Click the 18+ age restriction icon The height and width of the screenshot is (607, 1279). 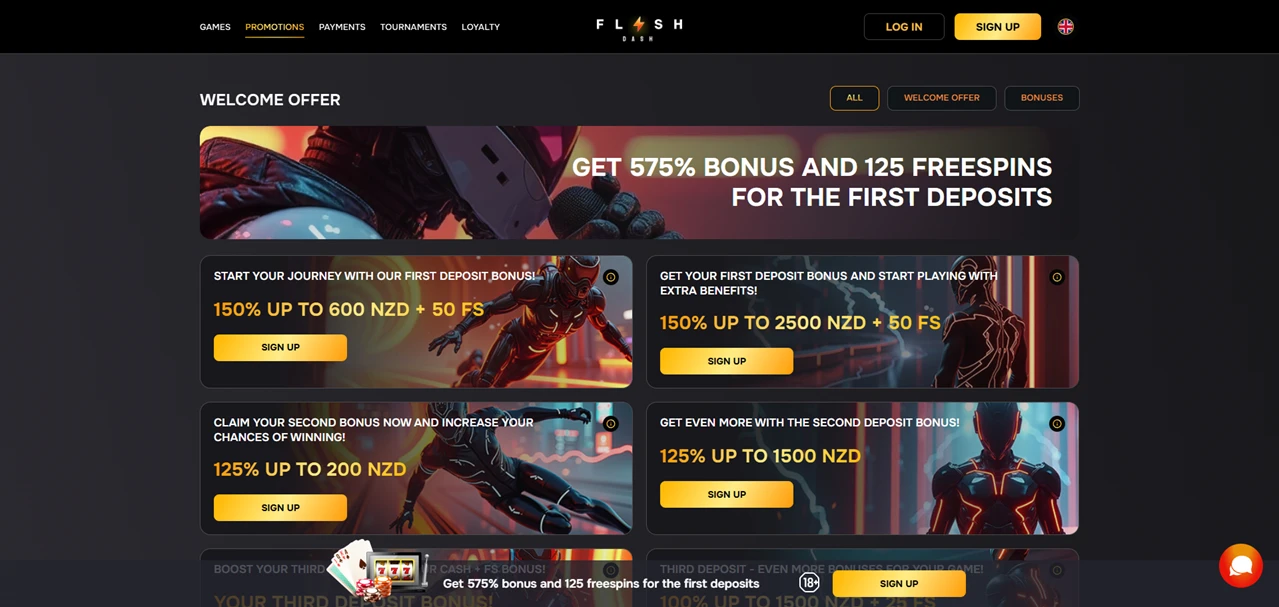point(810,583)
